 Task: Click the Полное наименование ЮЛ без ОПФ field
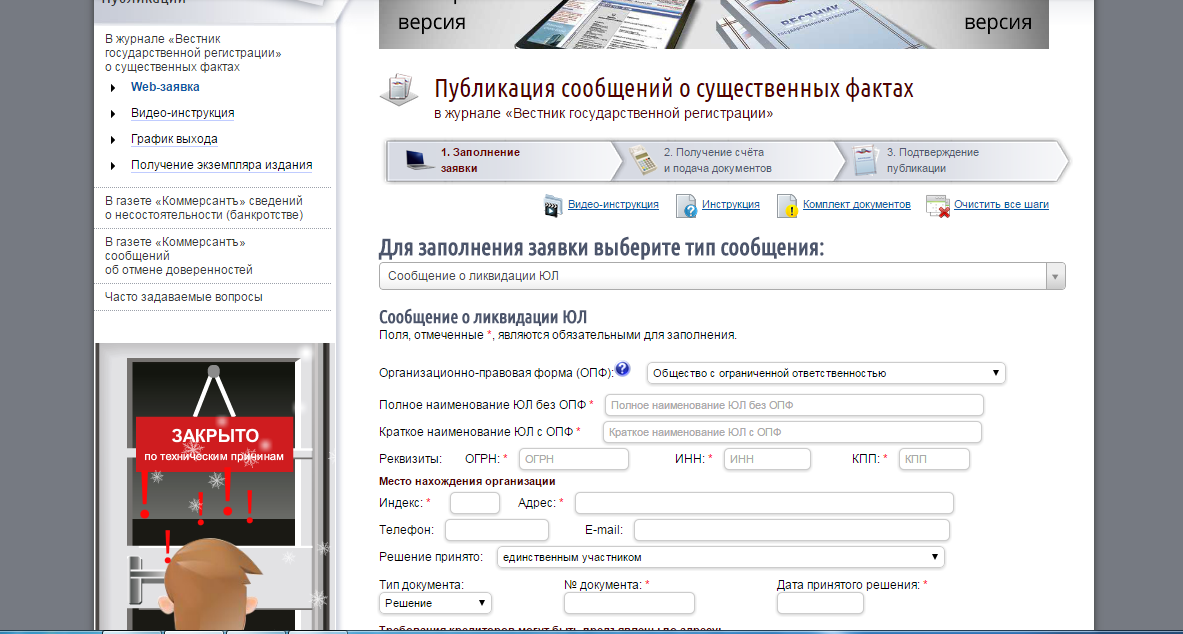(x=794, y=405)
